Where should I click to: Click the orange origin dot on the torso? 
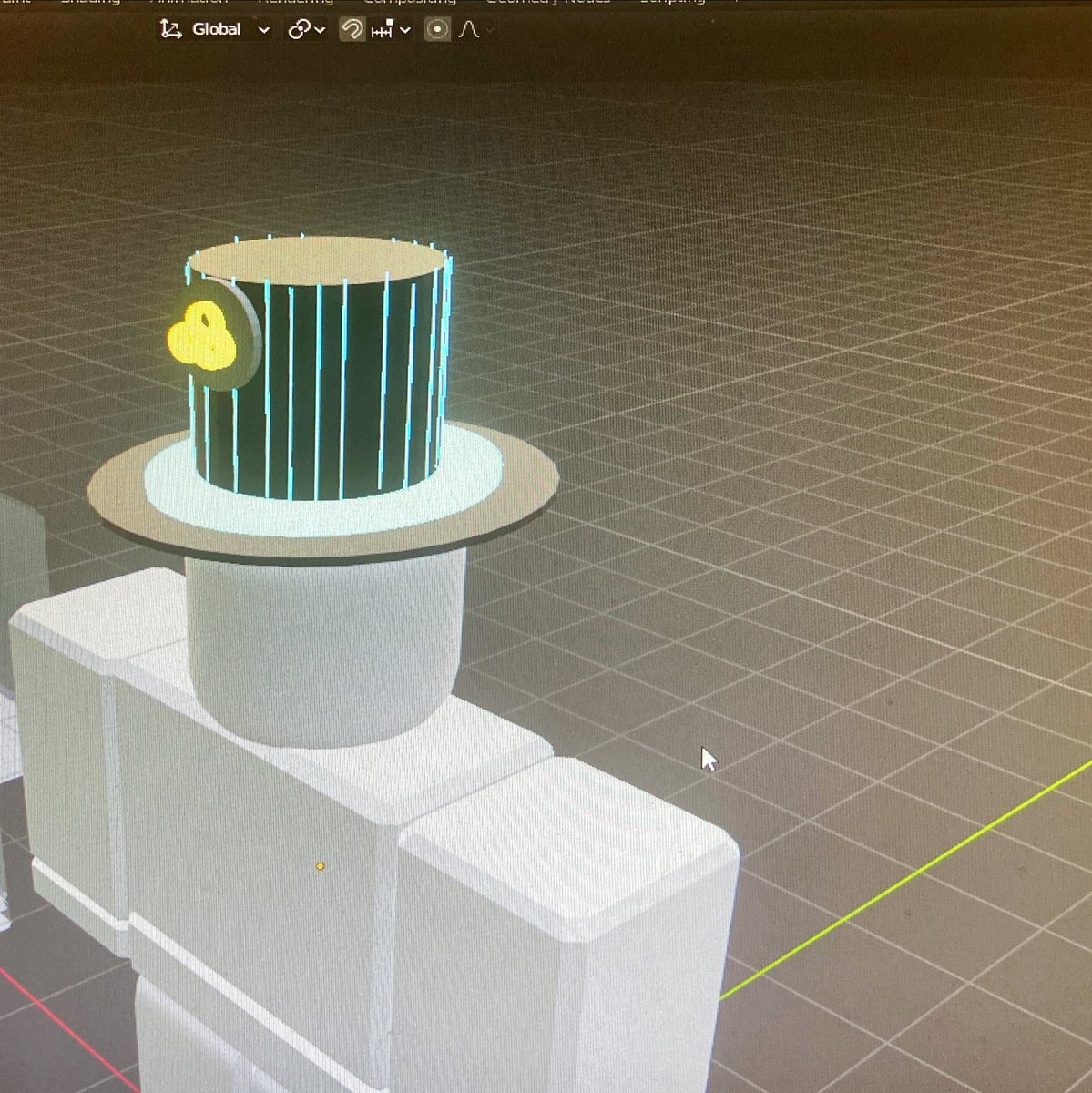click(320, 866)
